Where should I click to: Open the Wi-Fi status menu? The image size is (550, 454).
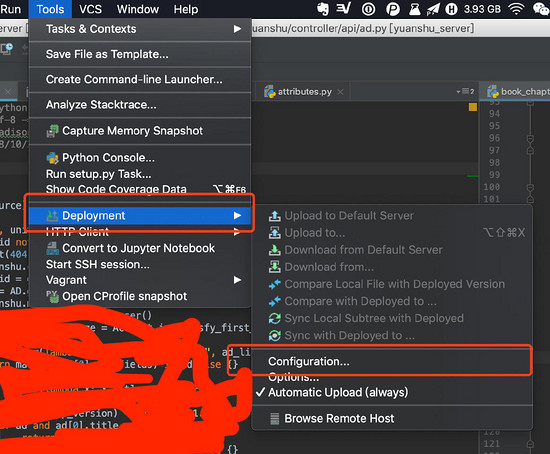[516, 9]
